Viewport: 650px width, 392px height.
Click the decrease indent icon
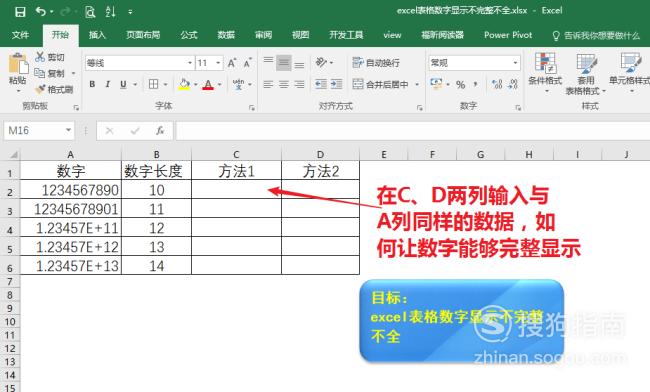(x=321, y=85)
